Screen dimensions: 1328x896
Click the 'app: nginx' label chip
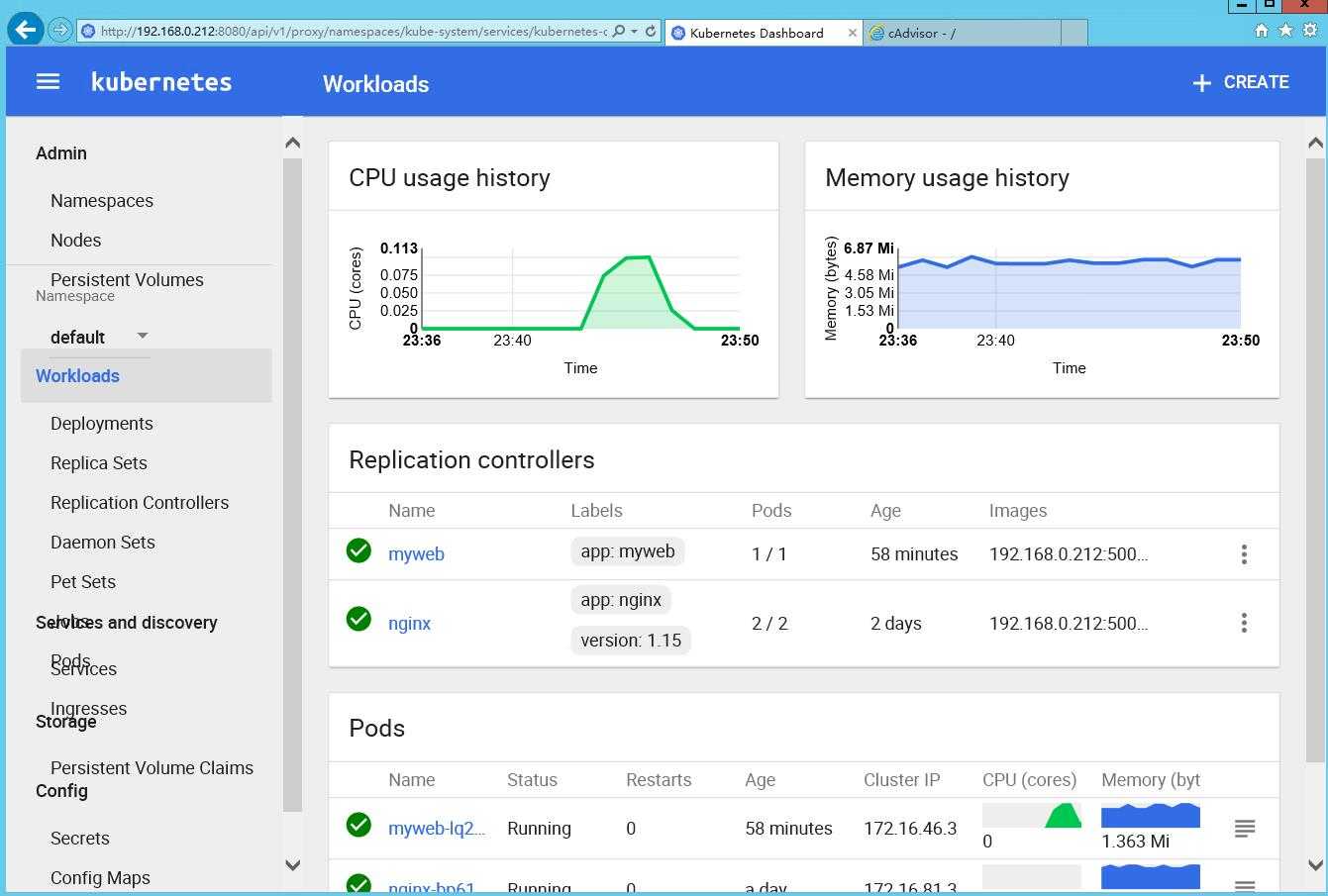click(621, 600)
